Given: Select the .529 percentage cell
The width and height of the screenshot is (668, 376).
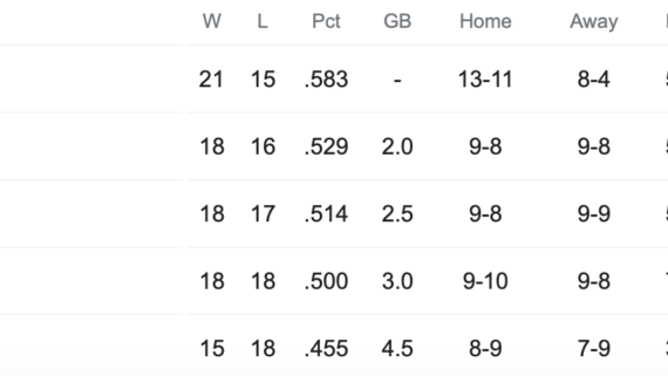Looking at the screenshot, I should 326,146.
